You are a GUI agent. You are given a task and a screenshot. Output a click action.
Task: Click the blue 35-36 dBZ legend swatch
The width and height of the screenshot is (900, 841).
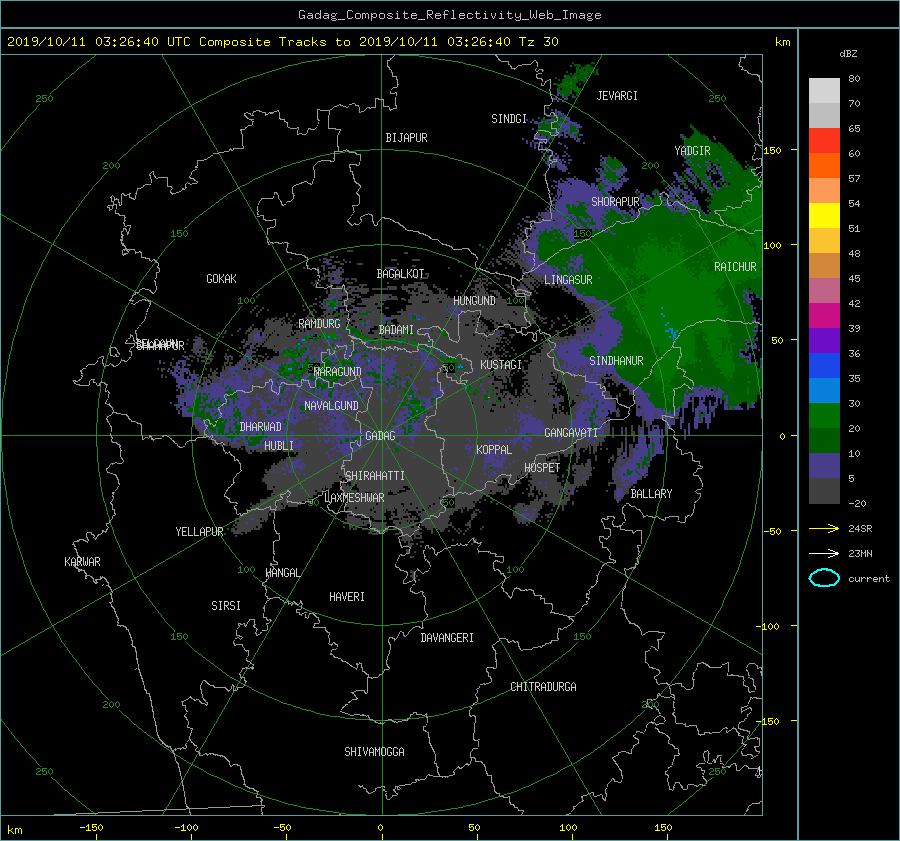click(824, 366)
